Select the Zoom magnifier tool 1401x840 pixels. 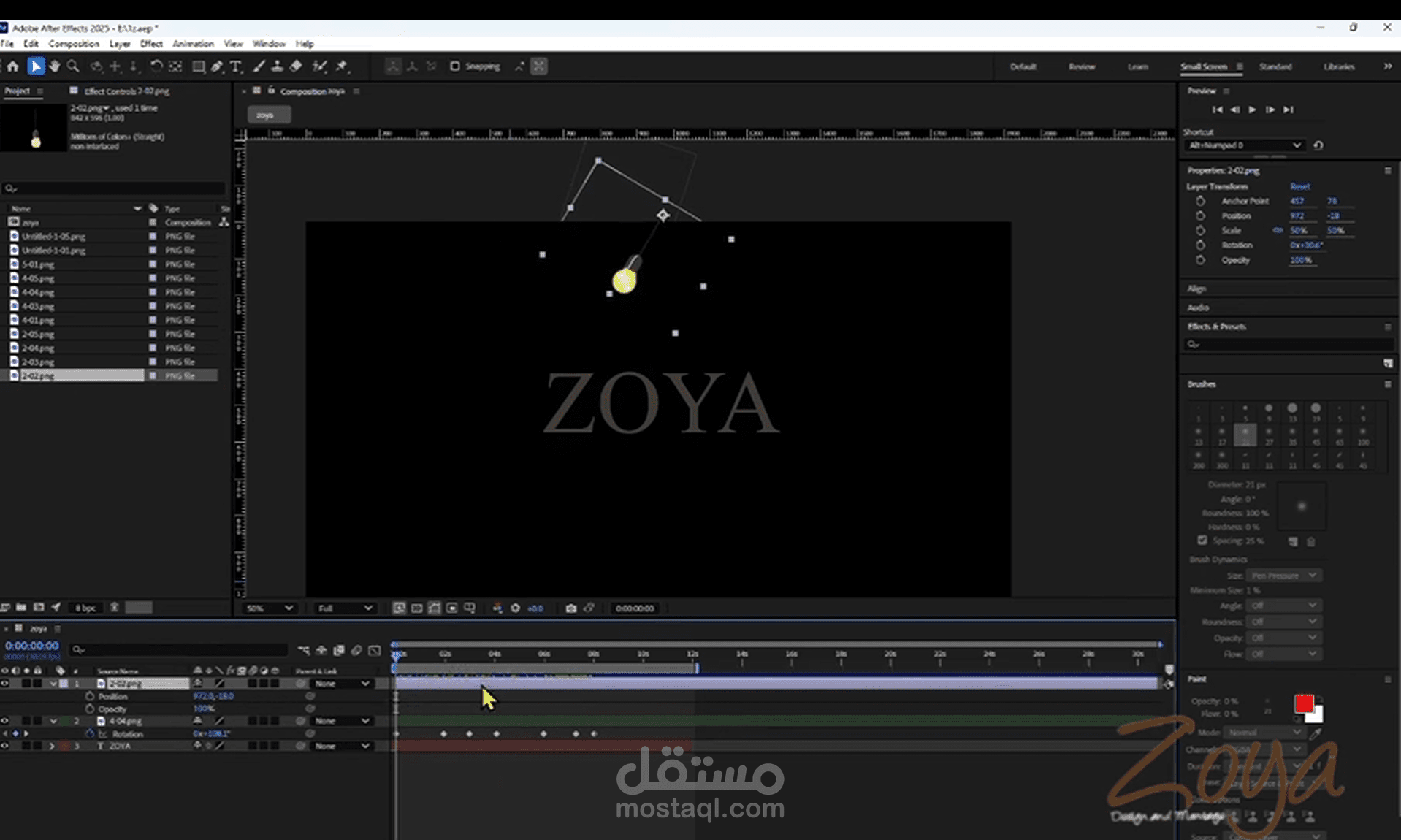73,66
